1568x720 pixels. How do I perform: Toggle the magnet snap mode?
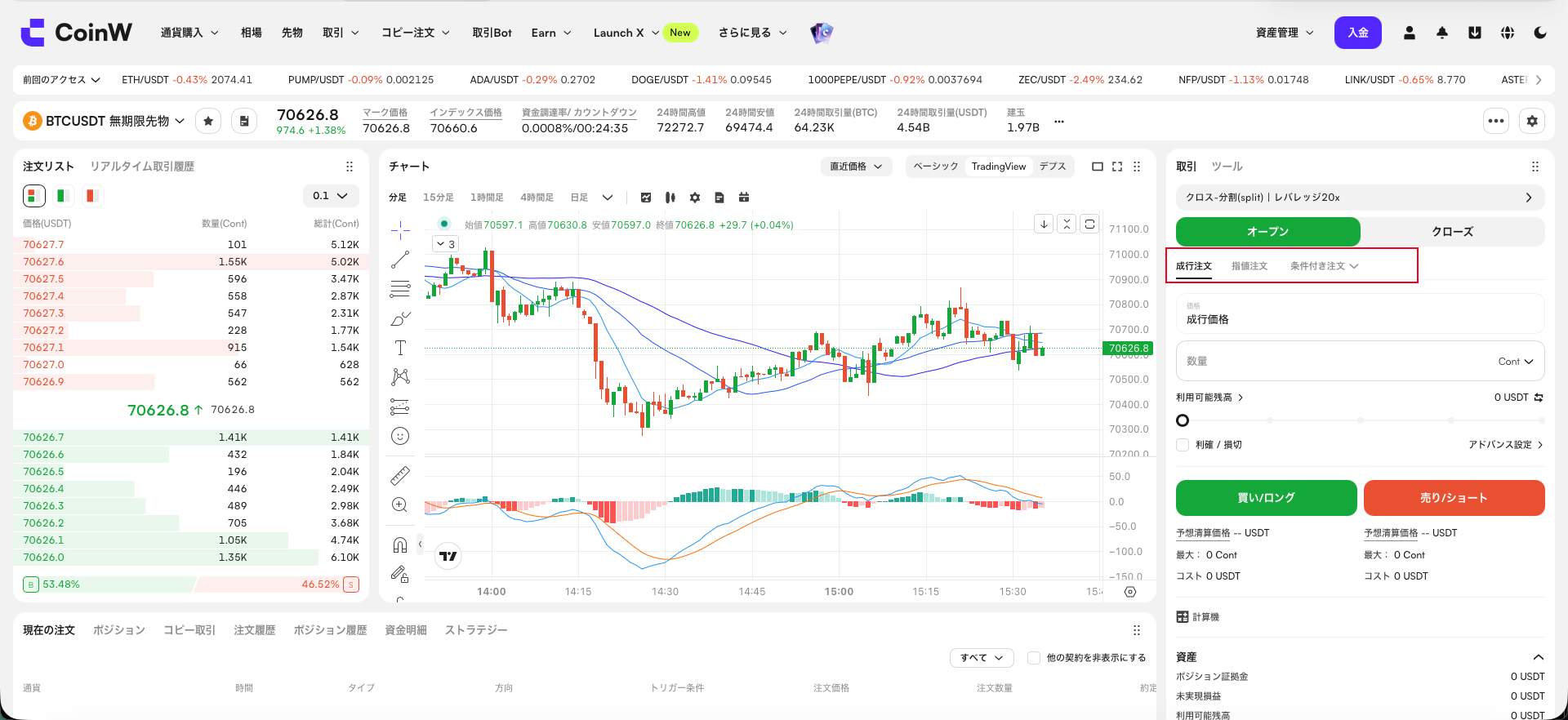[x=400, y=544]
